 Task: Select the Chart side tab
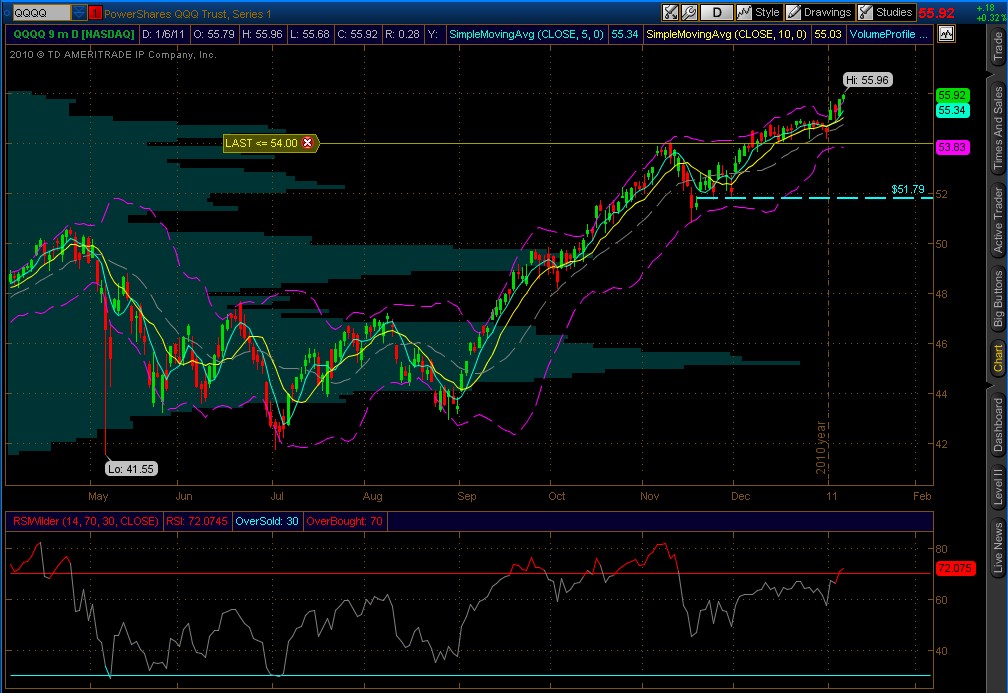(998, 359)
